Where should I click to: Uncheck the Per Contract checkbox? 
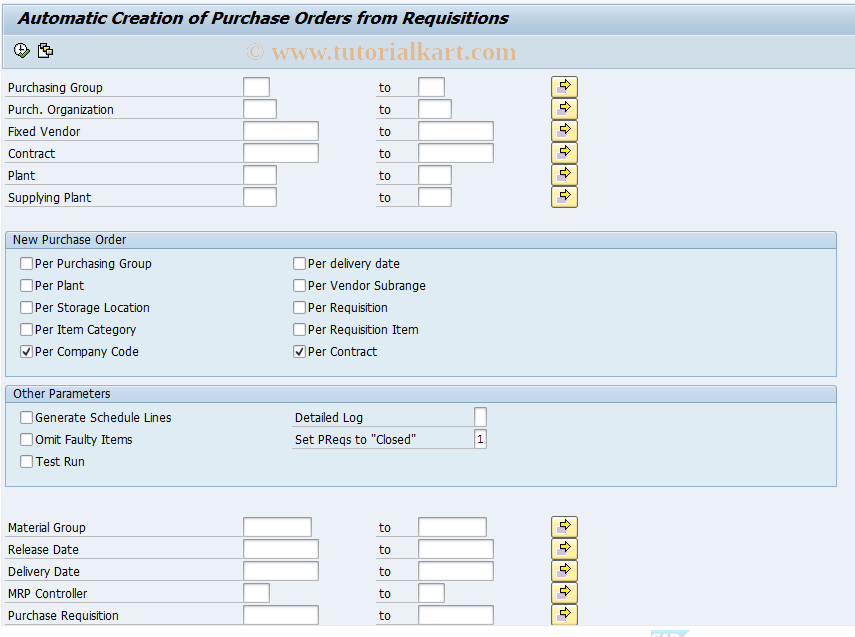pos(299,351)
